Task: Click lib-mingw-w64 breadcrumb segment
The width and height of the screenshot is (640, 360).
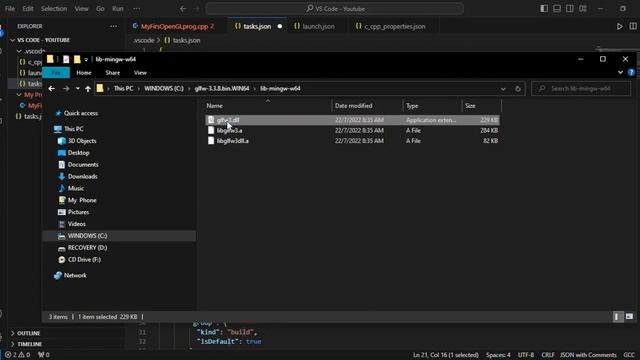Action: (280, 89)
